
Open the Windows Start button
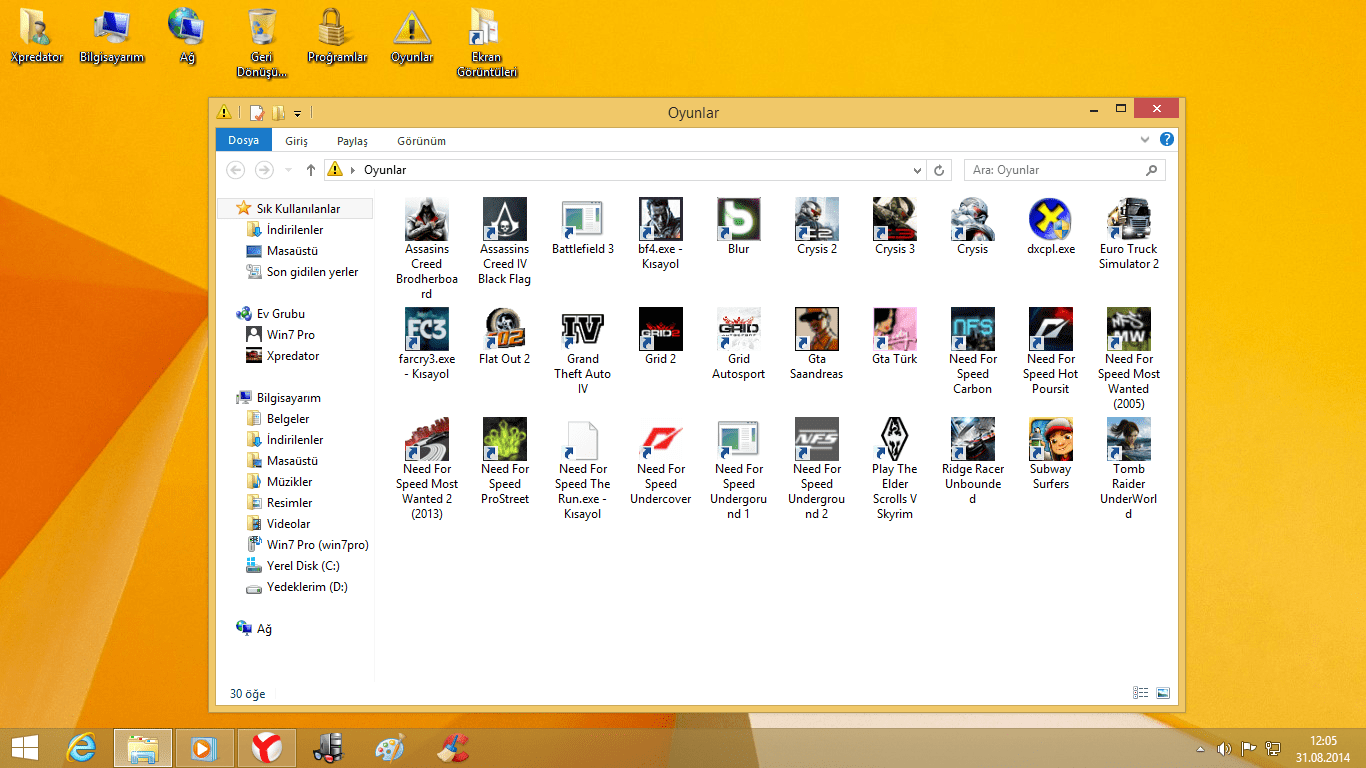[24, 747]
